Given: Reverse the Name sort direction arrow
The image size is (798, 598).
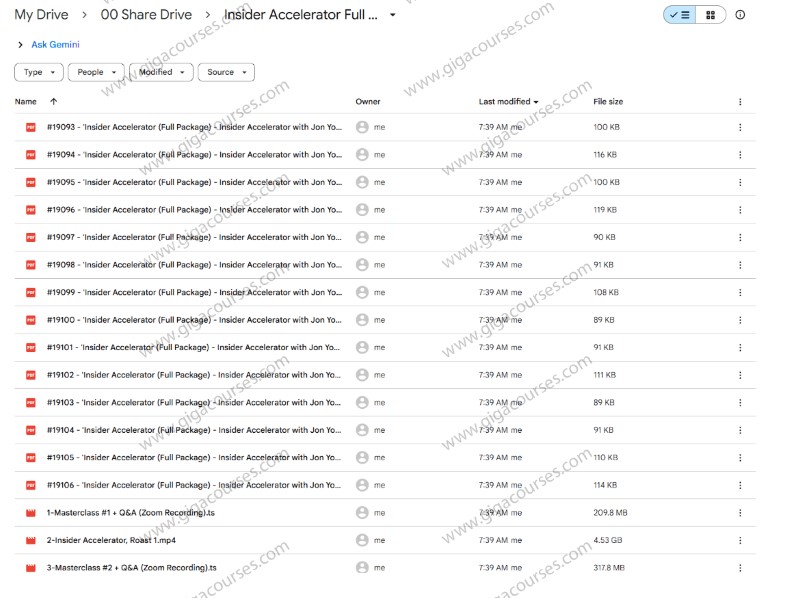Looking at the screenshot, I should coord(53,101).
